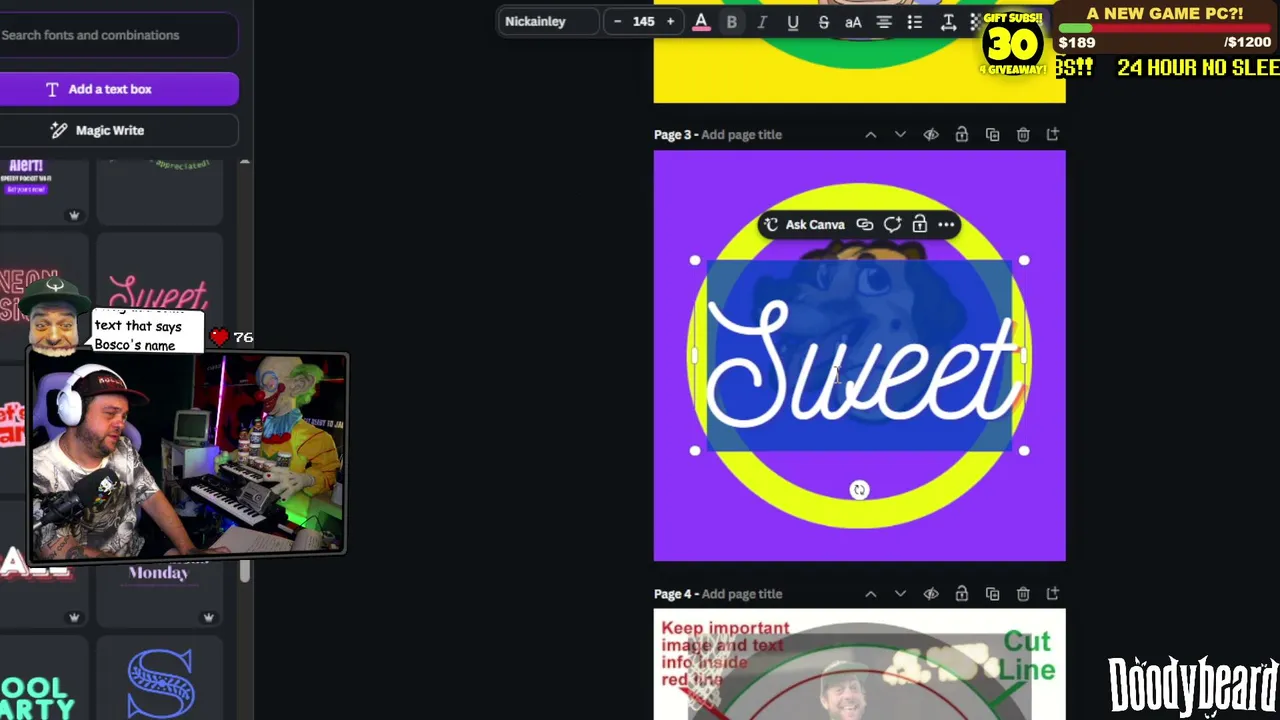
Task: Add a new page after Page 3
Action: 1053,135
